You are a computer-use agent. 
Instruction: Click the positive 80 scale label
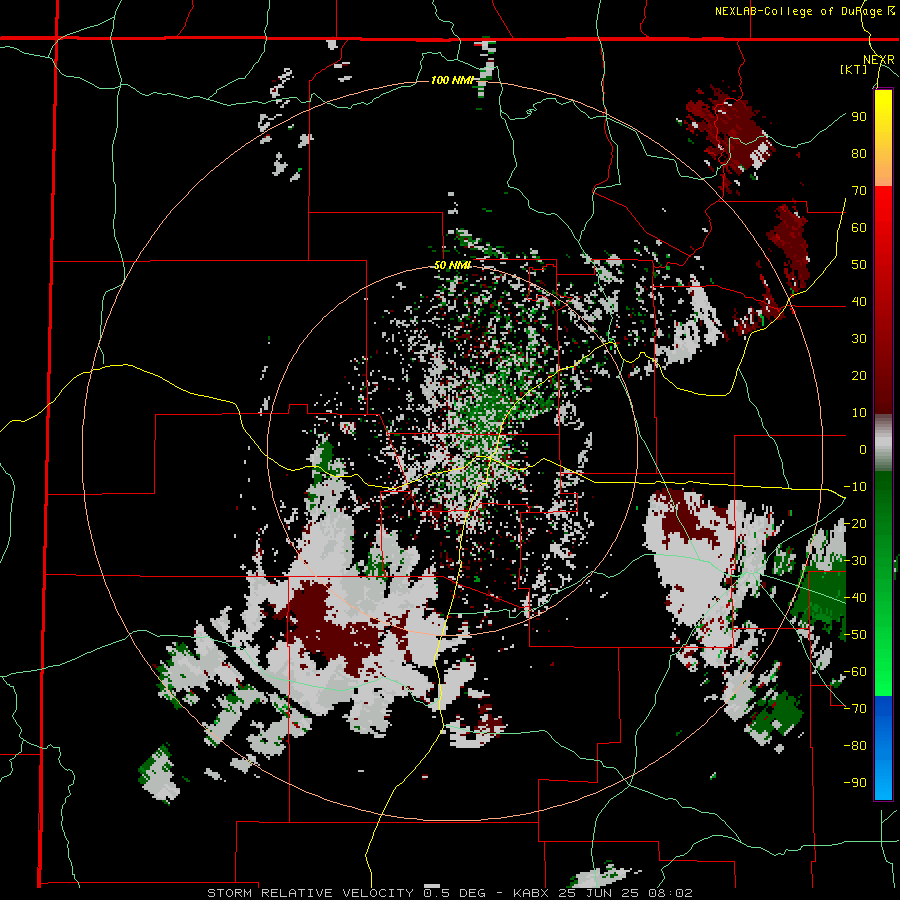coord(859,153)
